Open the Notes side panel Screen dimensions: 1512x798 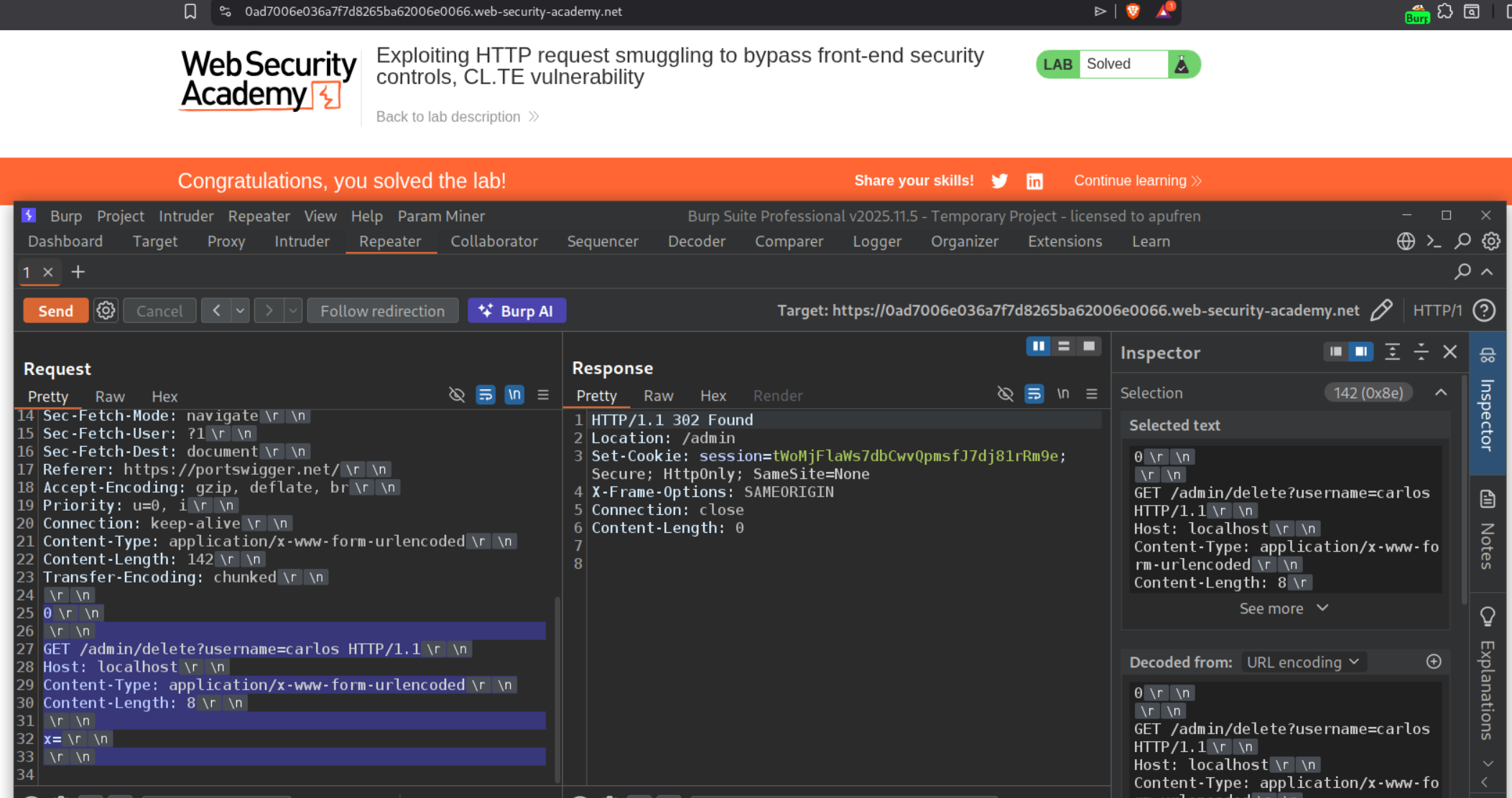pyautogui.click(x=1487, y=530)
